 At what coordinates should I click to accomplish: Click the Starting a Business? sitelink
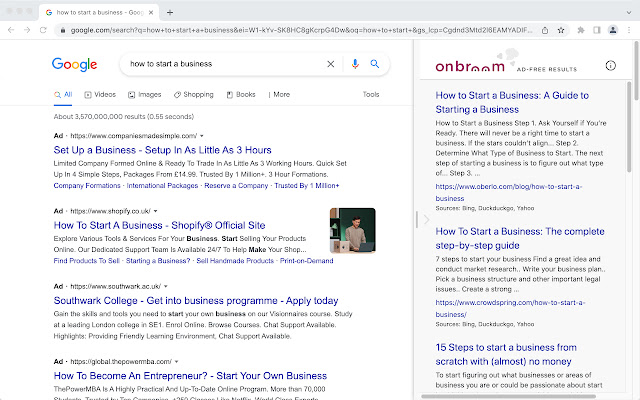tap(158, 261)
